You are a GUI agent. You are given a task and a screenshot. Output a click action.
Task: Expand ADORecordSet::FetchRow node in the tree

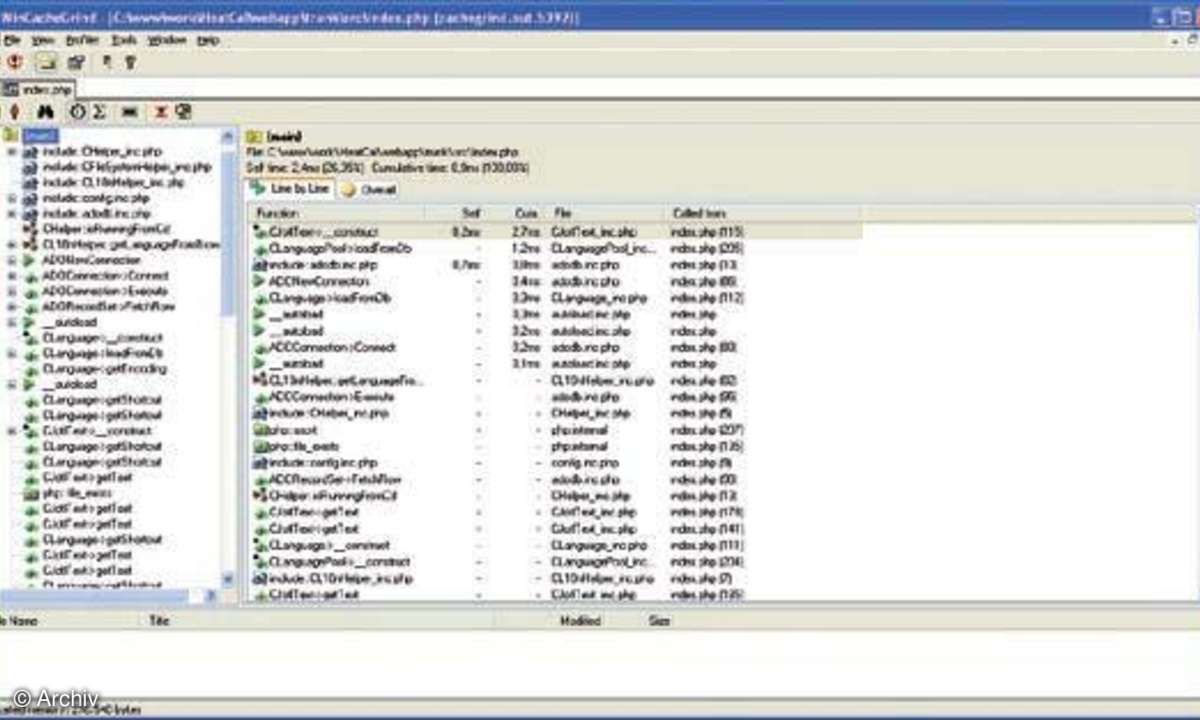click(12, 306)
